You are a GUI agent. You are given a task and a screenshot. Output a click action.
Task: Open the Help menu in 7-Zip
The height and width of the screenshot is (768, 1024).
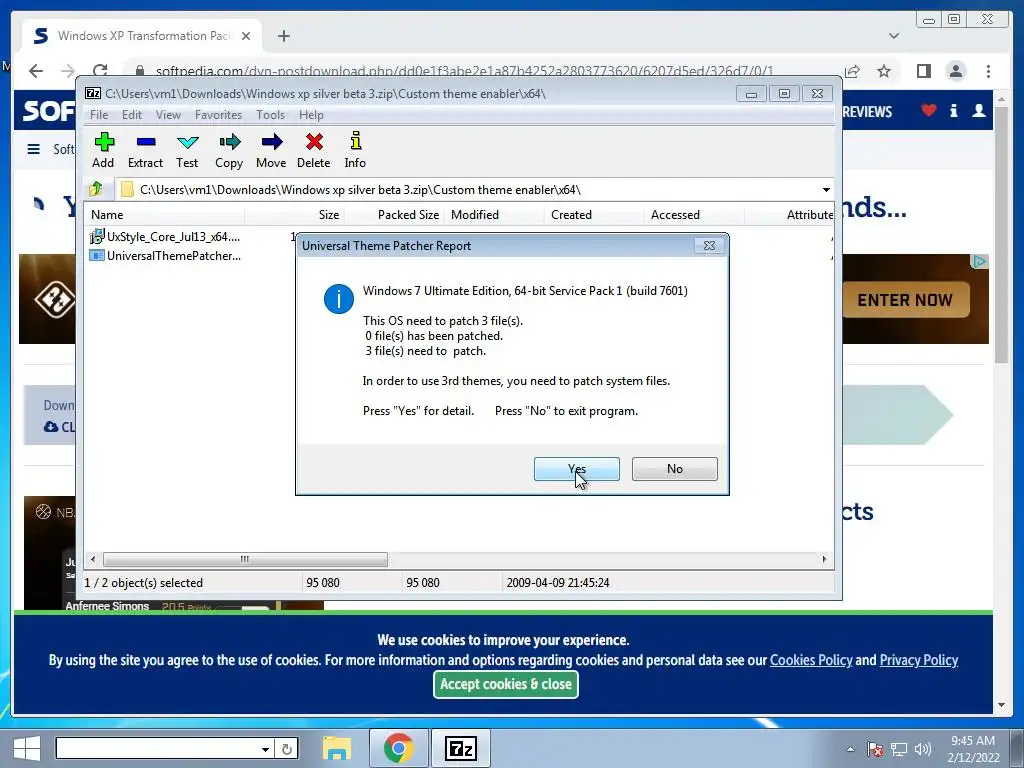[x=312, y=115]
